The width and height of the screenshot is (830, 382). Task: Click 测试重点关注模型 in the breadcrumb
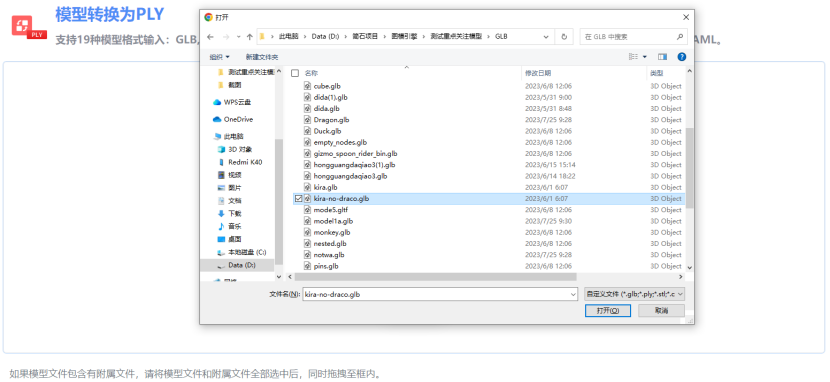pos(456,37)
